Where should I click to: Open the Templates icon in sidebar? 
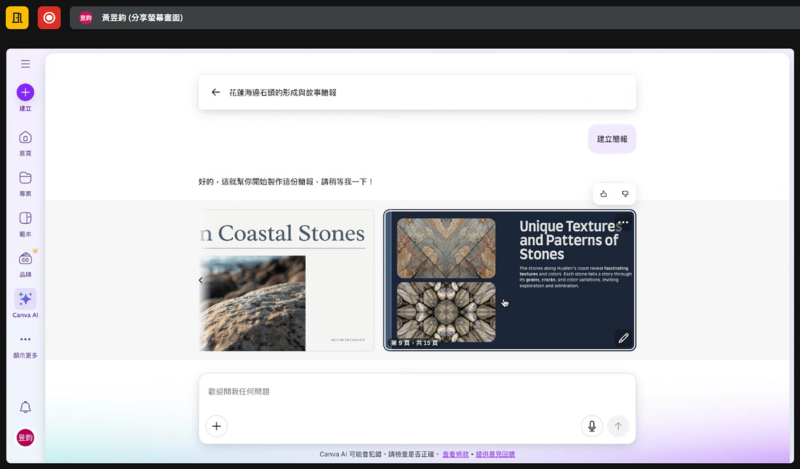pos(25,218)
